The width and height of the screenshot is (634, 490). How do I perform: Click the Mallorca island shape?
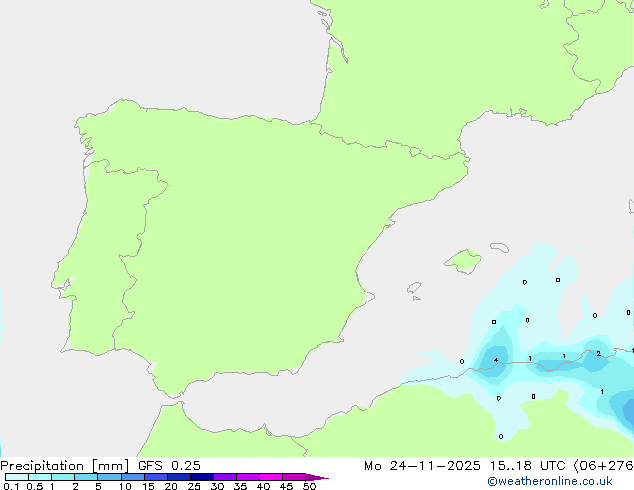[463, 261]
